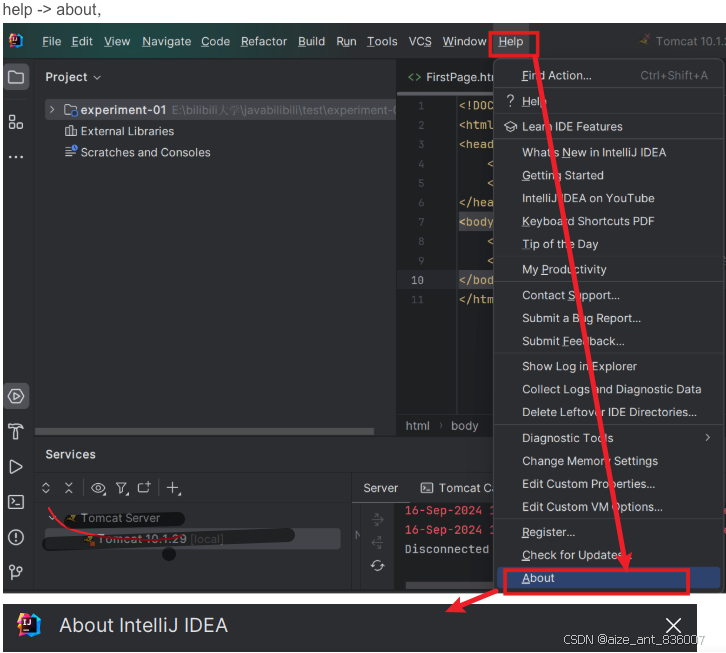Select About in the Help menu
This screenshot has height=653, width=726.
click(609, 578)
